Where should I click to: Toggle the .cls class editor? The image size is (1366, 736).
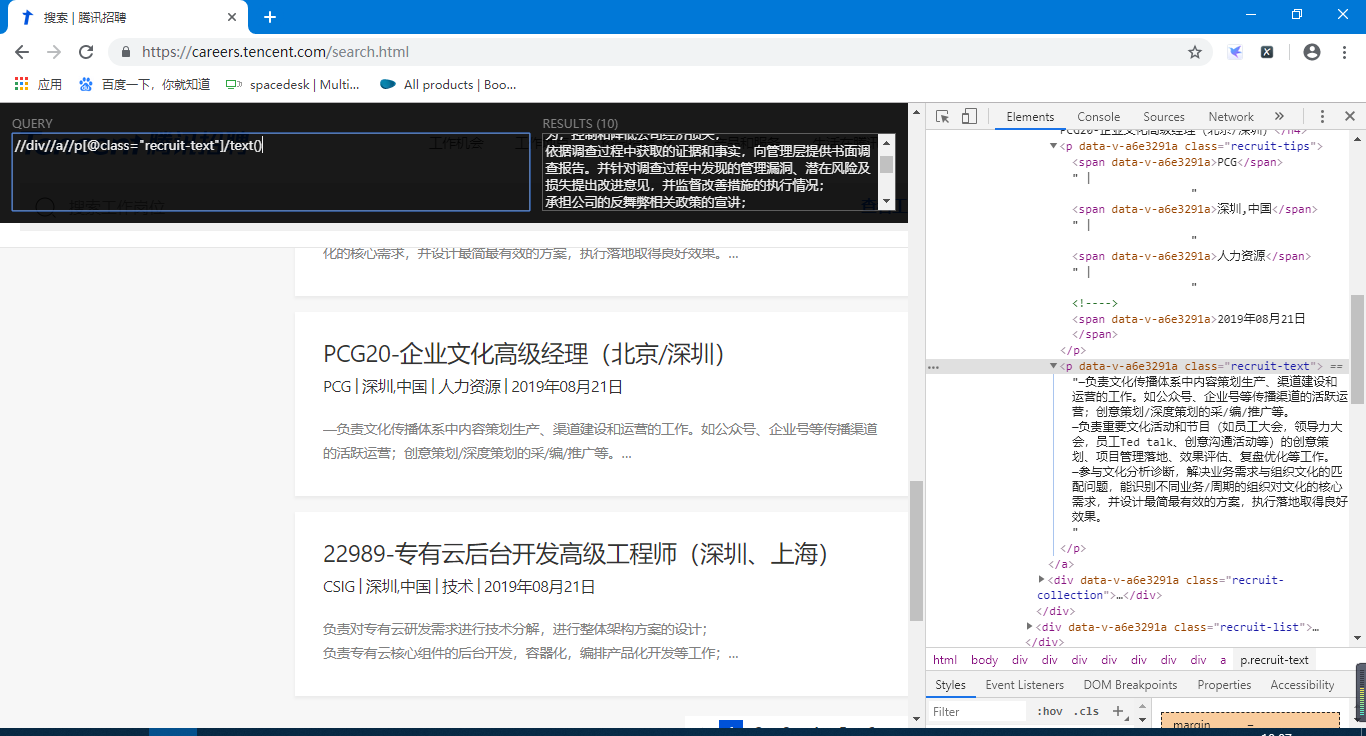coord(1086,712)
